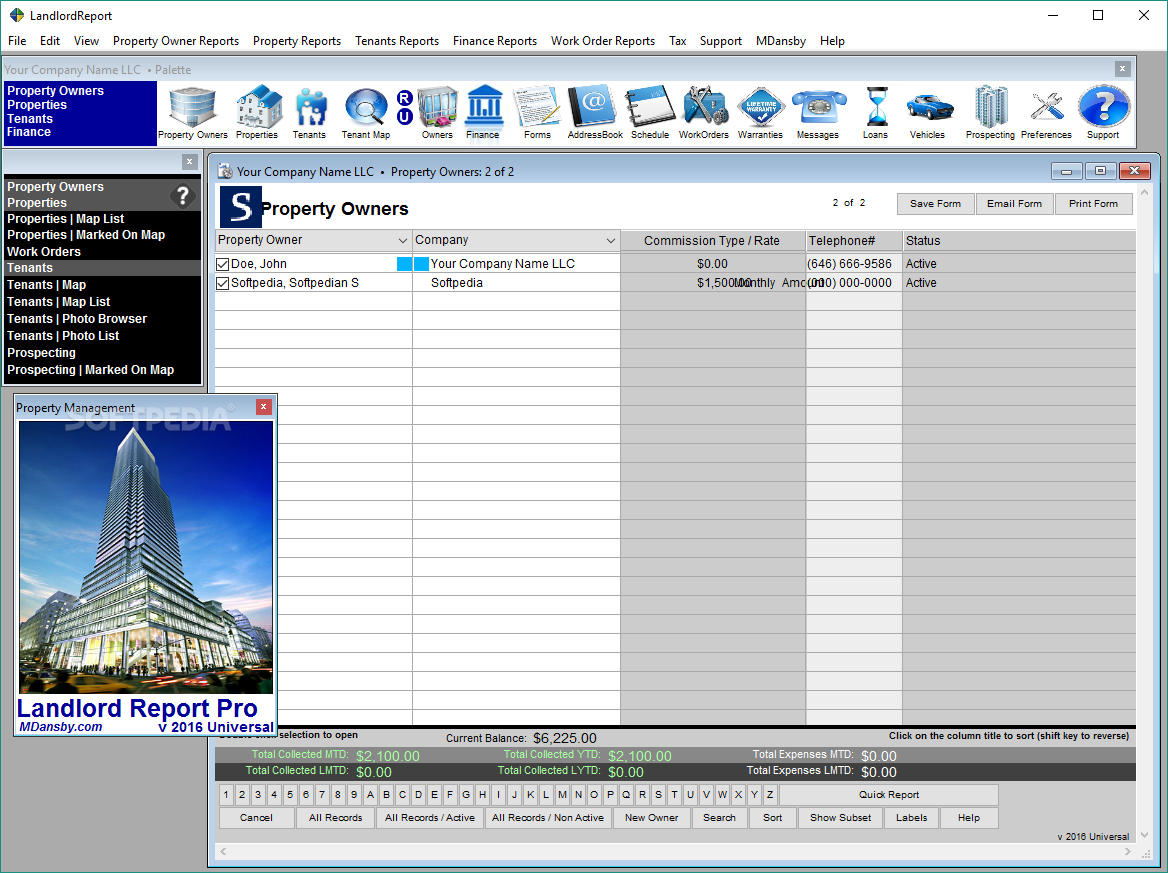
Task: Click the Email Form button
Action: 1014,203
